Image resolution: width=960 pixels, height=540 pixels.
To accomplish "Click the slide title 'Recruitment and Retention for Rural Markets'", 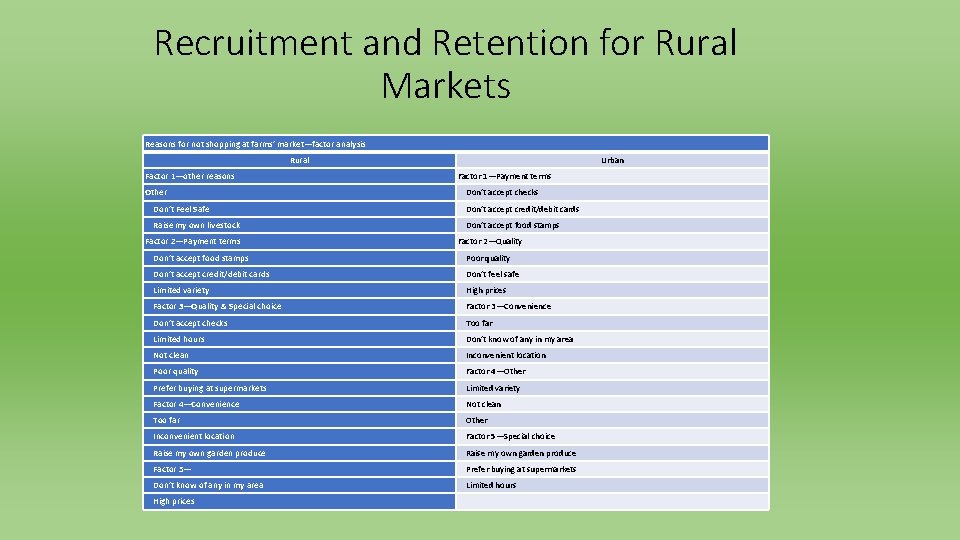I will pos(446,63).
